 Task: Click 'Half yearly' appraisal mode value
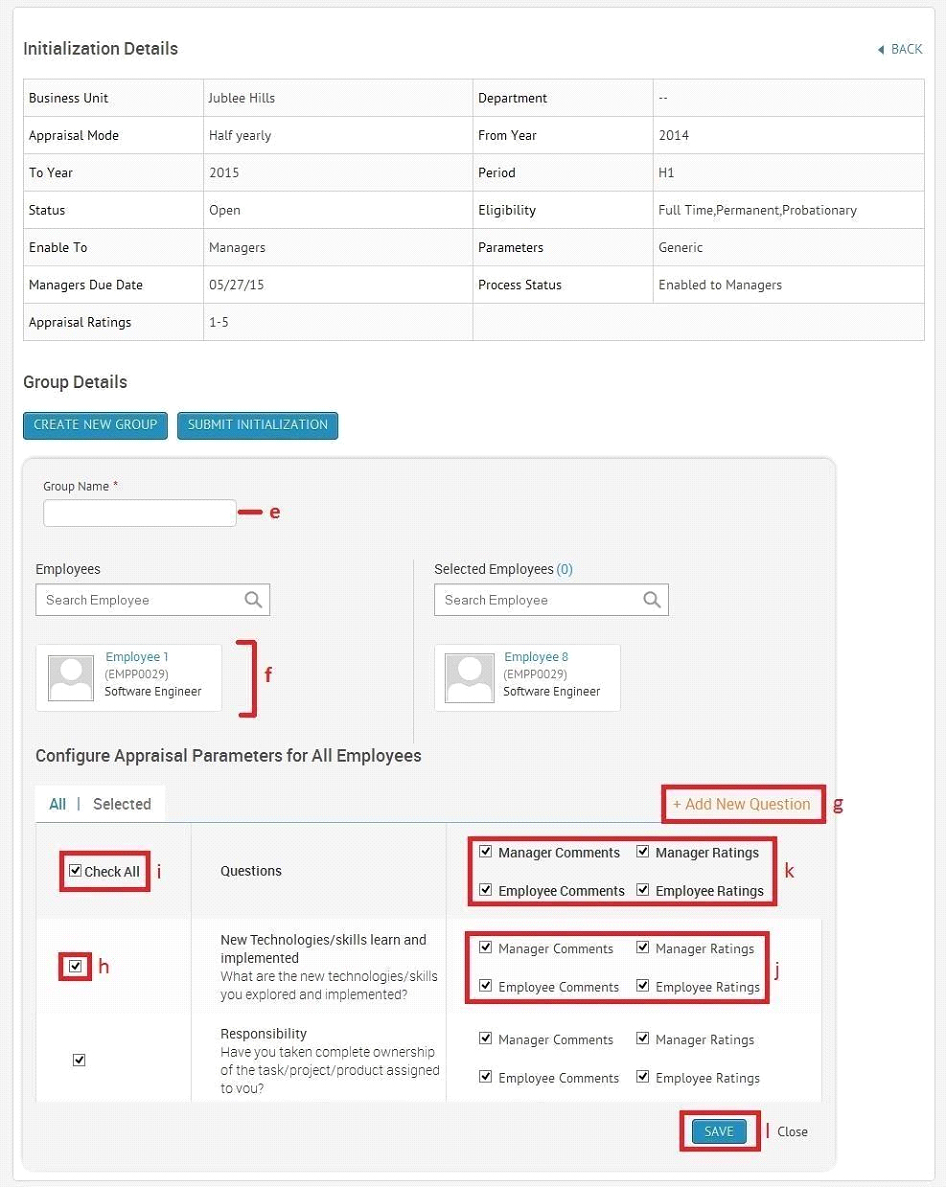pos(240,136)
